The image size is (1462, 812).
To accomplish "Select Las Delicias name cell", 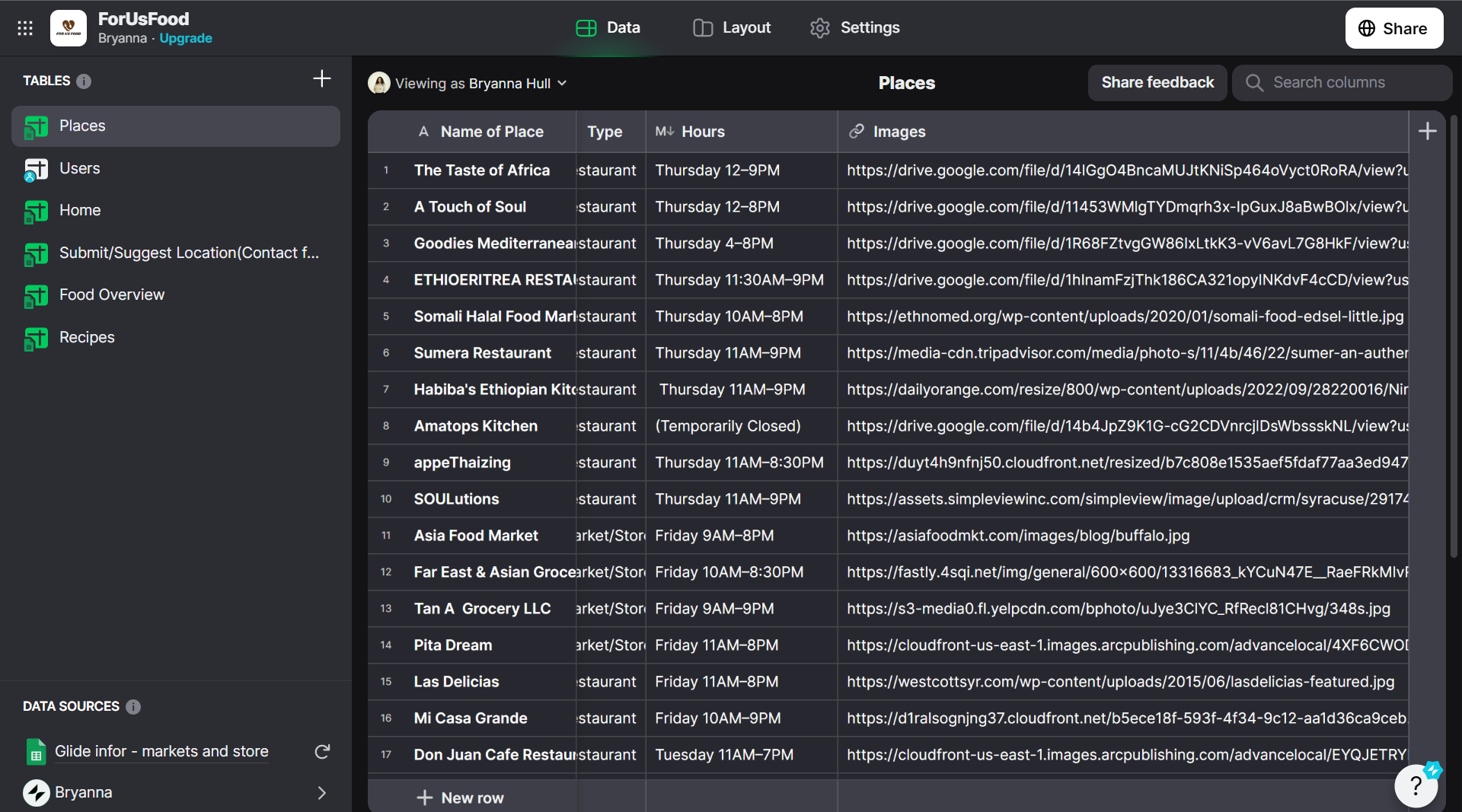I will (x=490, y=682).
